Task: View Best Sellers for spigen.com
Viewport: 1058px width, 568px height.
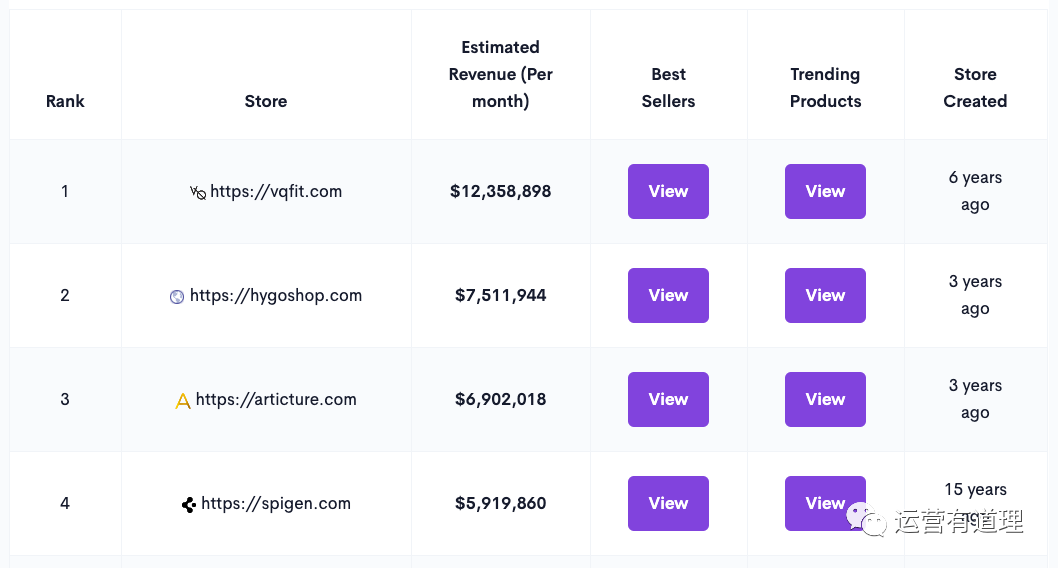Action: tap(668, 503)
